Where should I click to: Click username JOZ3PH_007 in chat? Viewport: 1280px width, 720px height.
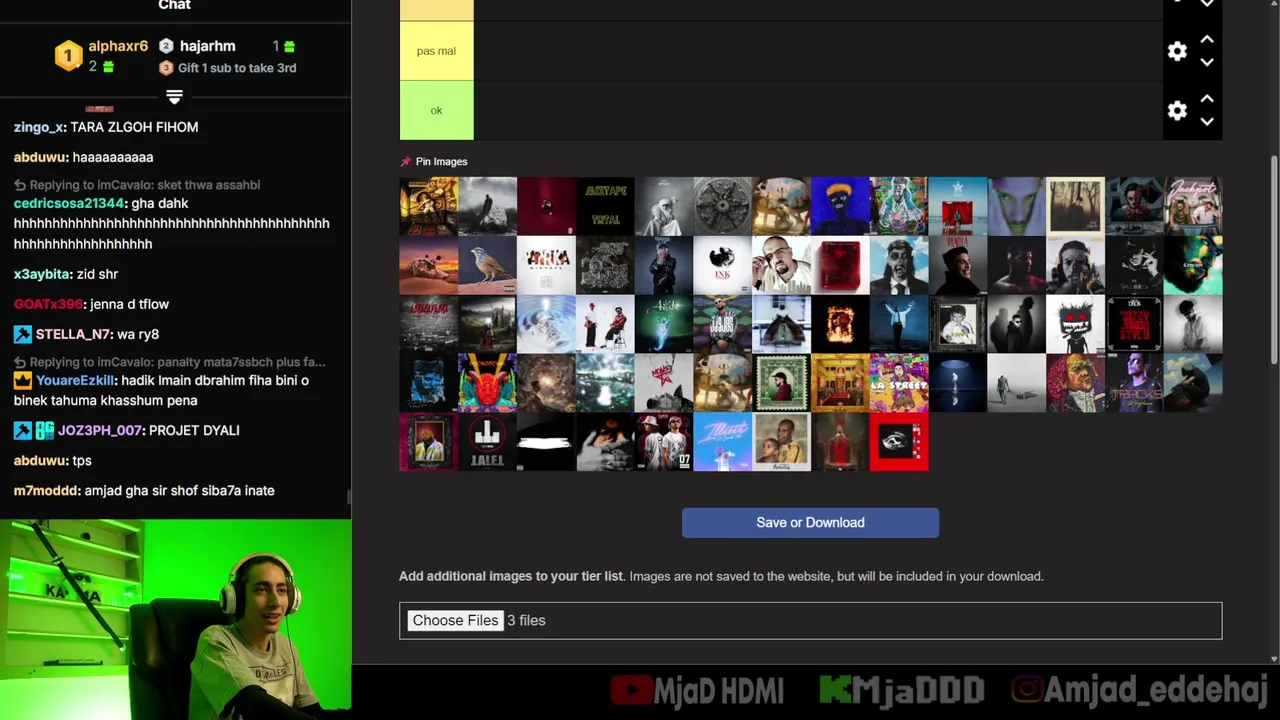(x=100, y=430)
